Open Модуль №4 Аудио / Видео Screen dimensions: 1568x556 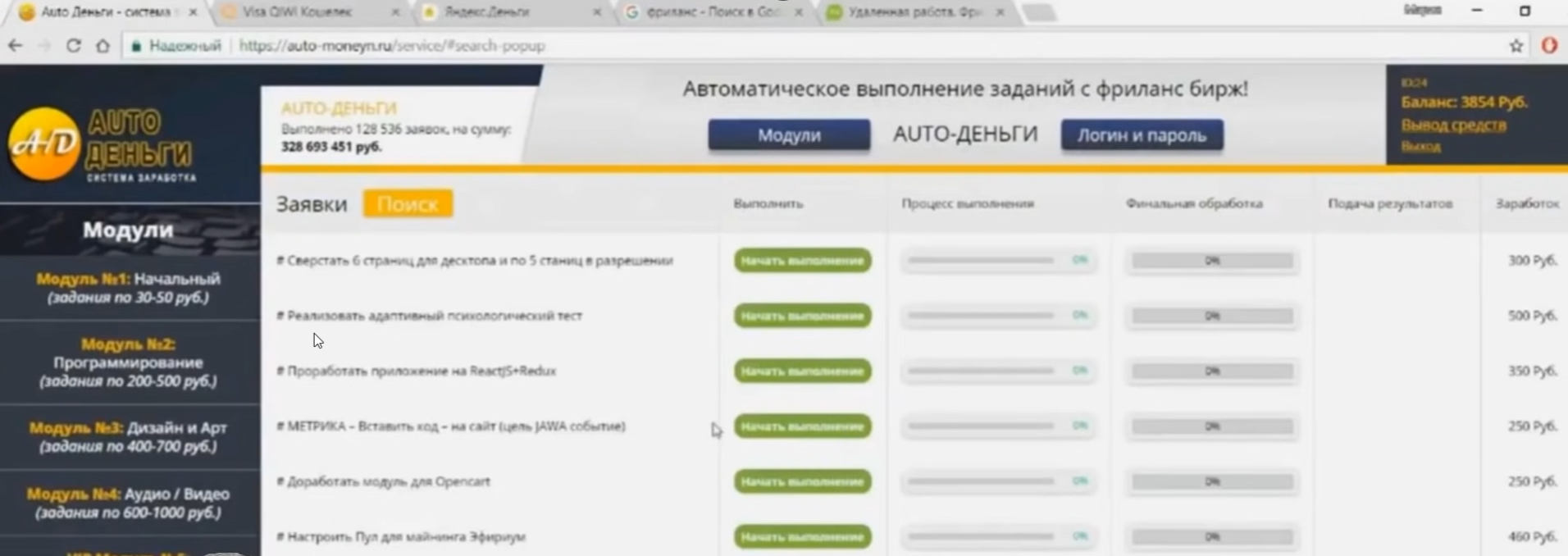(129, 504)
